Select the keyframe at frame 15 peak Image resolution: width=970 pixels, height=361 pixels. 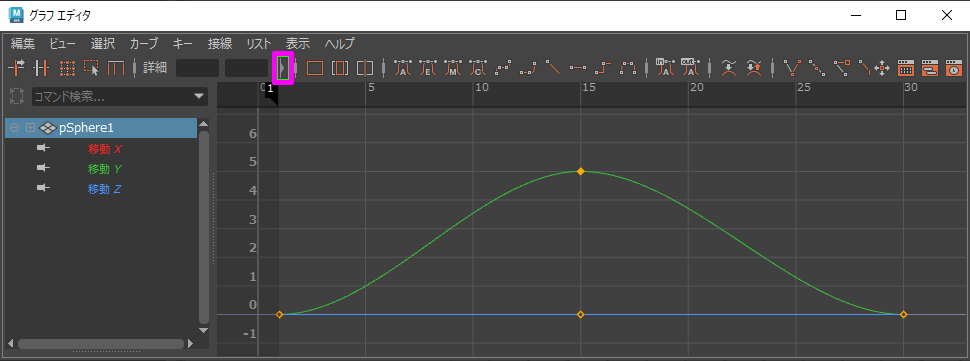[x=580, y=171]
